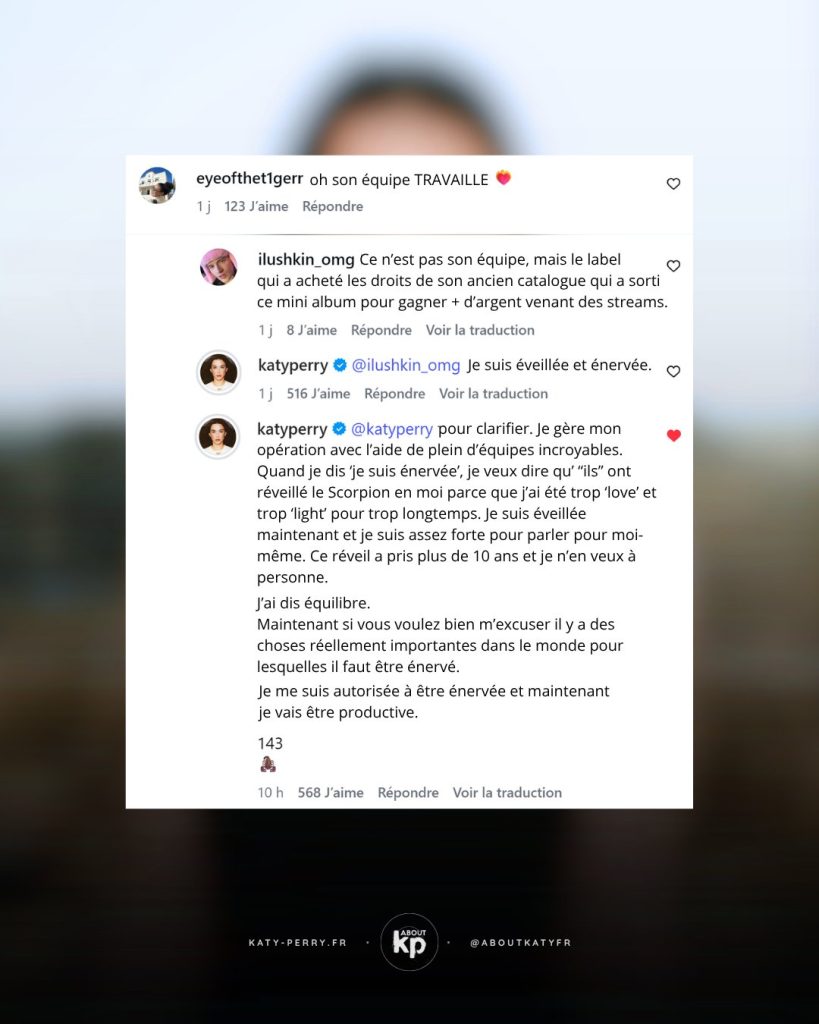Click the About KP circular logo

point(410,942)
